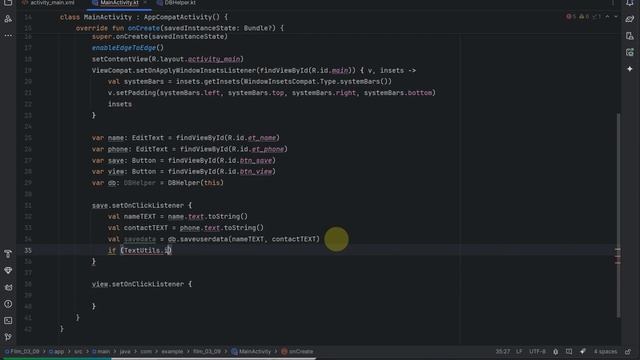Switch to the activity_main.xml tab
The image size is (640, 360).
pyautogui.click(x=48, y=3)
